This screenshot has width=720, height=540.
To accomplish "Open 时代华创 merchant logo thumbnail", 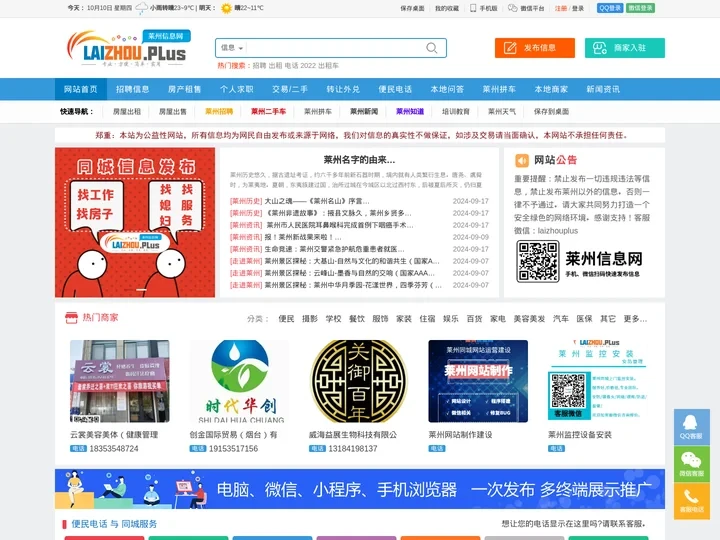I will click(x=239, y=381).
